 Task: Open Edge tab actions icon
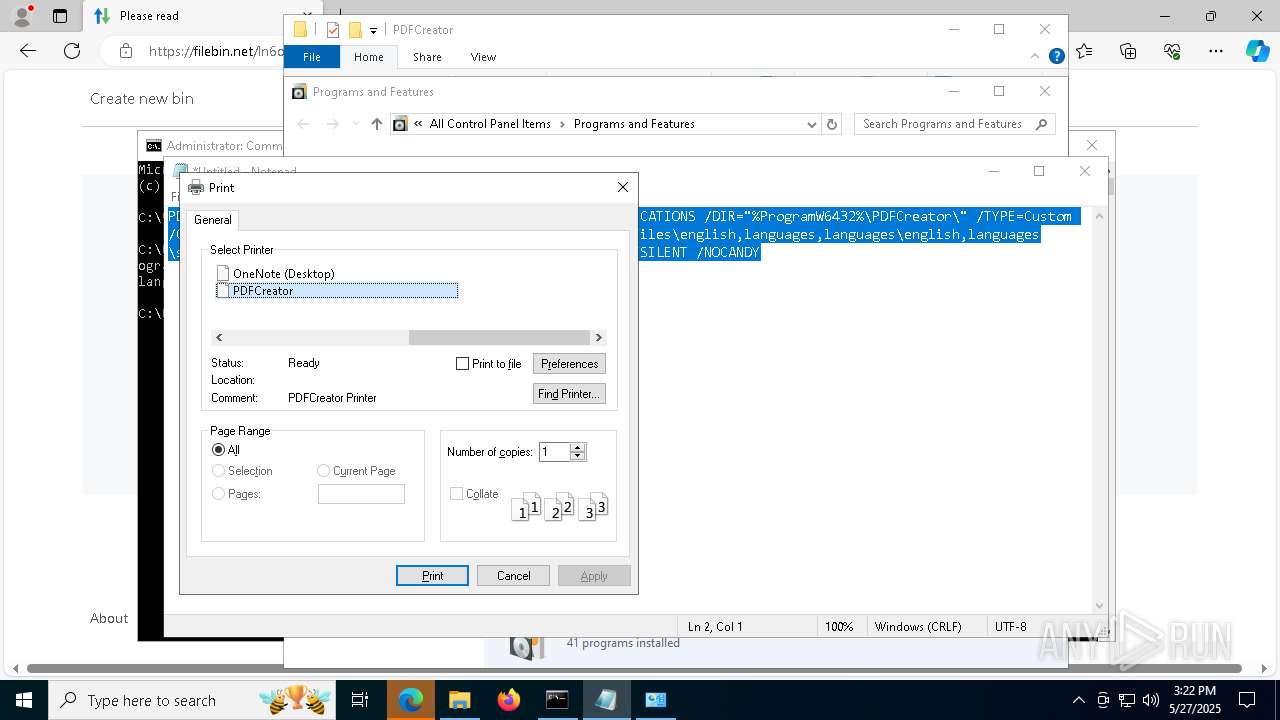(60, 16)
